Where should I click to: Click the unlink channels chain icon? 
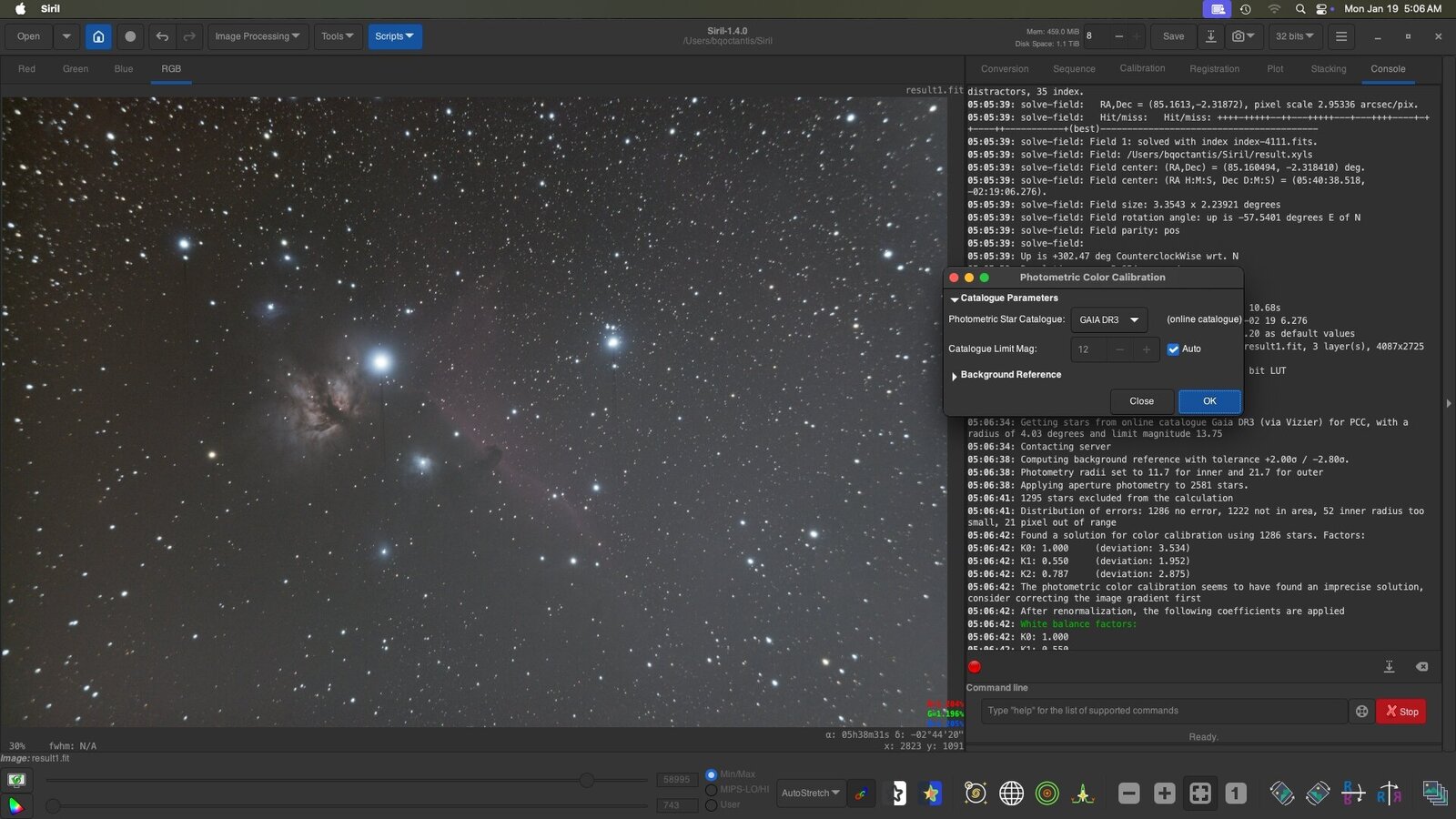[x=861, y=794]
